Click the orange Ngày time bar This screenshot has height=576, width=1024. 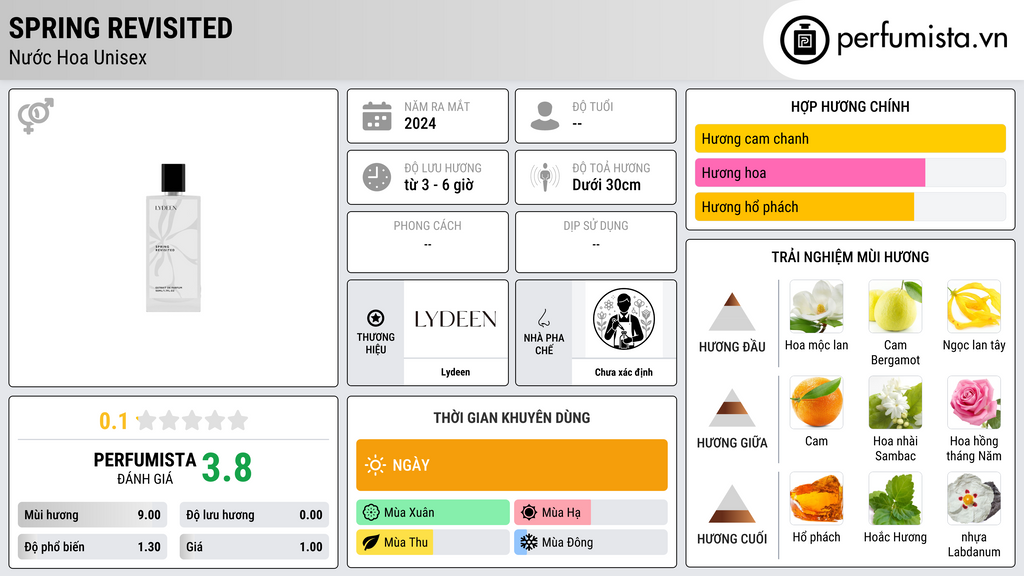(x=512, y=465)
